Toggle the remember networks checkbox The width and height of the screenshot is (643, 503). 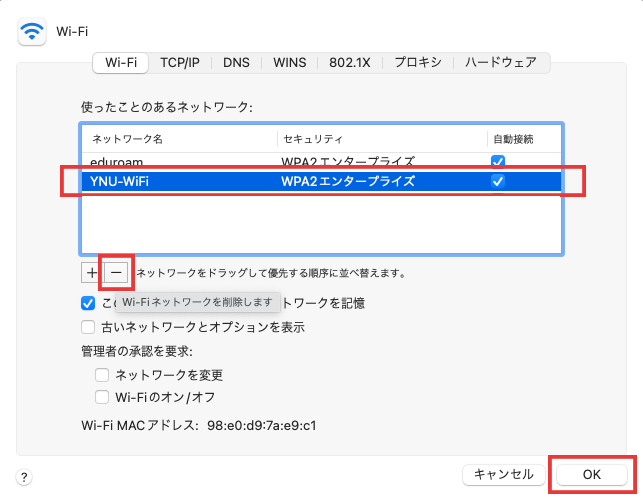[89, 303]
